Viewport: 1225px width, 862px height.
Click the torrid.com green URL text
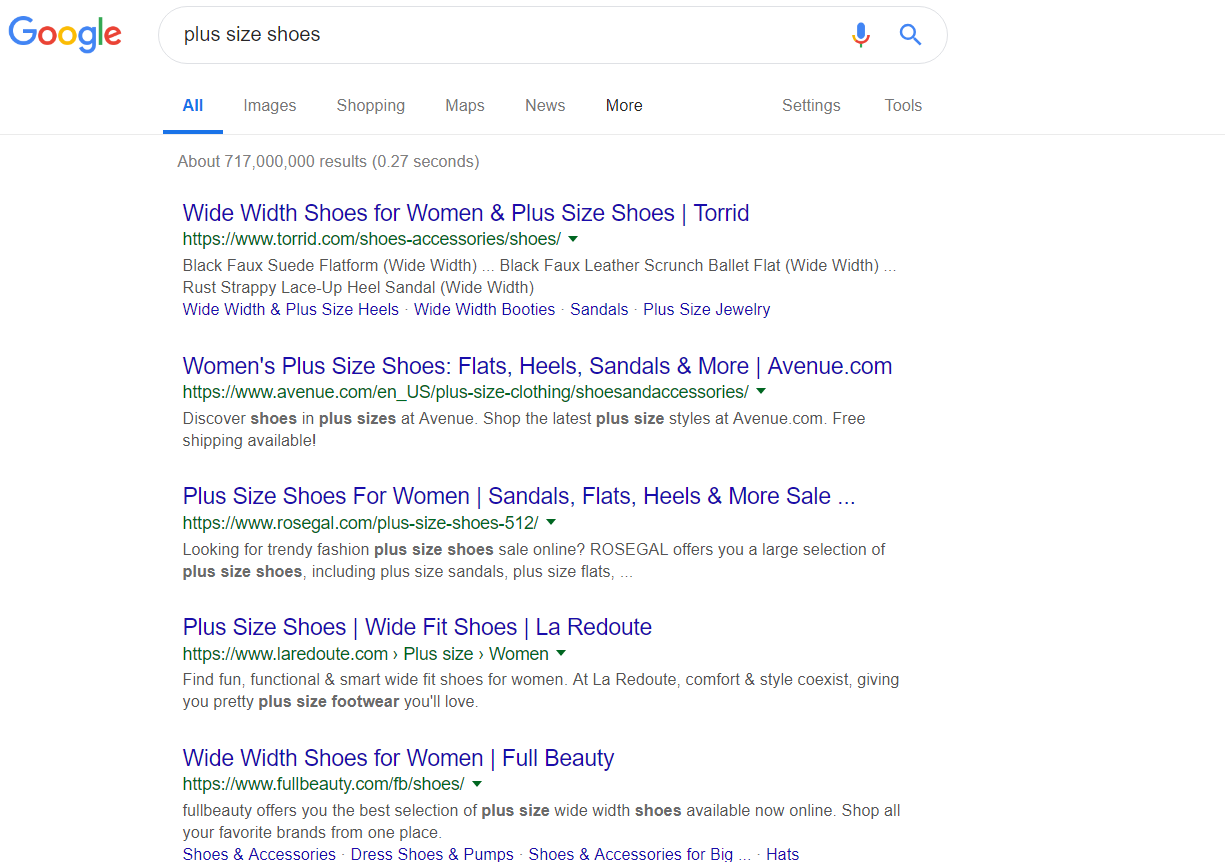pyautogui.click(x=372, y=239)
